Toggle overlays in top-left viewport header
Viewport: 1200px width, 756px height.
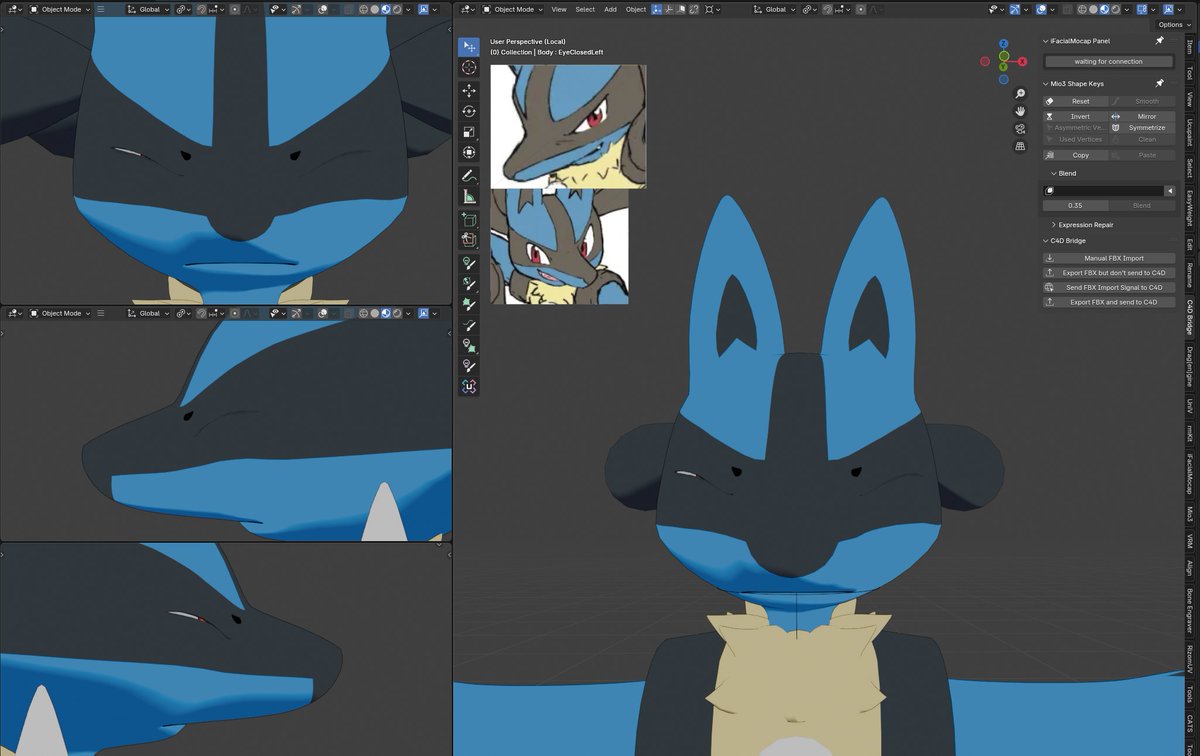click(x=322, y=8)
